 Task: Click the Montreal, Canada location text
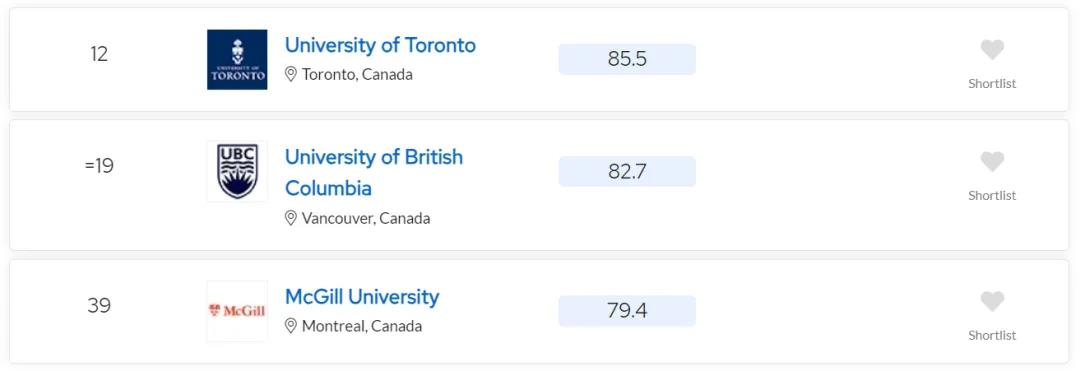coord(362,326)
